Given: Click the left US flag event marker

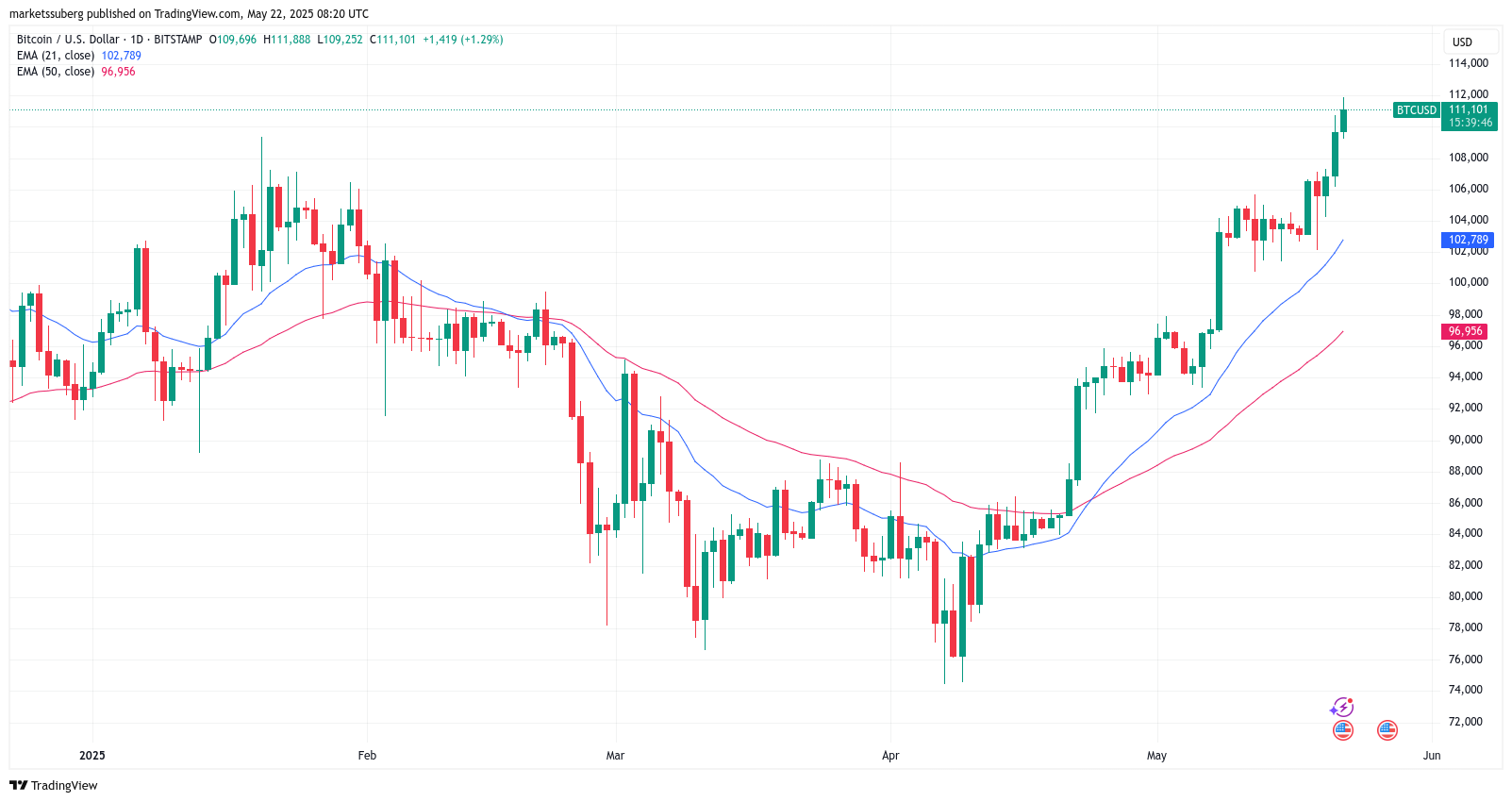Looking at the screenshot, I should 1343,729.
